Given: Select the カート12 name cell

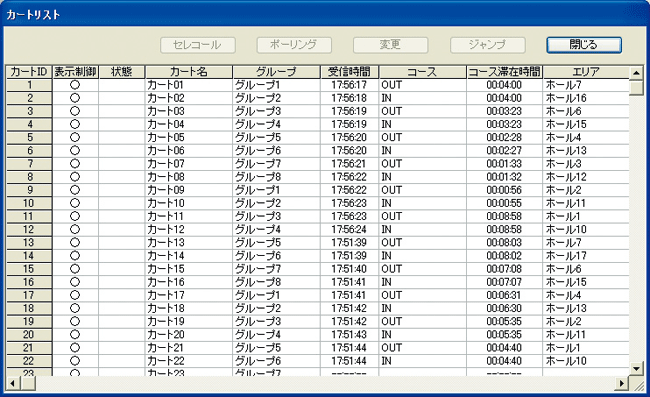Looking at the screenshot, I should tap(189, 230).
